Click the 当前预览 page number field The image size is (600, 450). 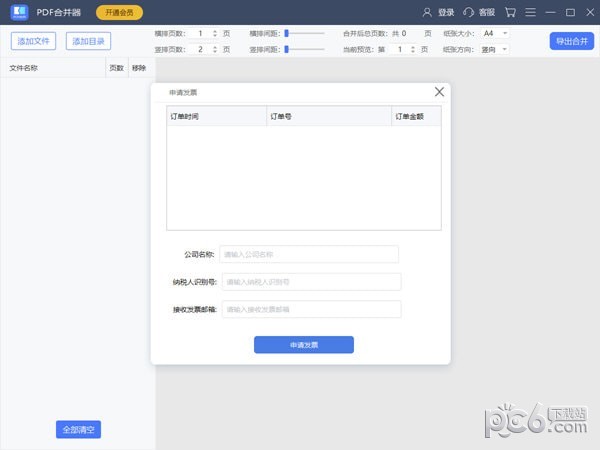[x=399, y=49]
